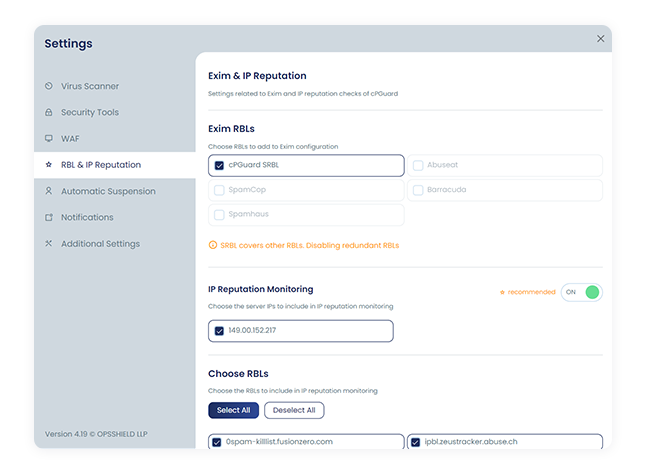Image resolution: width=646 pixels, height=473 pixels.
Task: Click Choose RBLs to add to Exim configuration text
Action: point(273,147)
